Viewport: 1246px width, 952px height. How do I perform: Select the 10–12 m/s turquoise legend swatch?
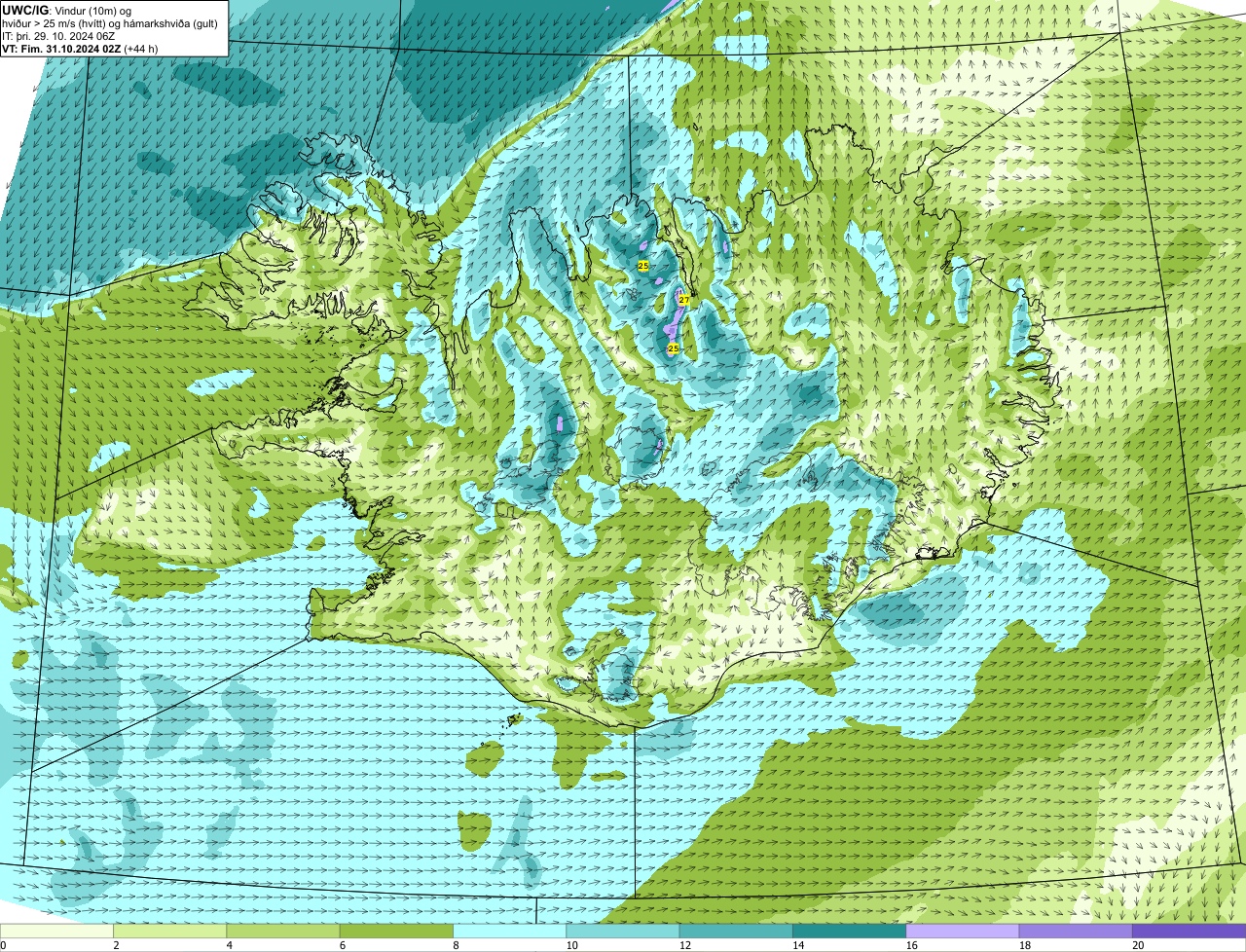pyautogui.click(x=622, y=931)
